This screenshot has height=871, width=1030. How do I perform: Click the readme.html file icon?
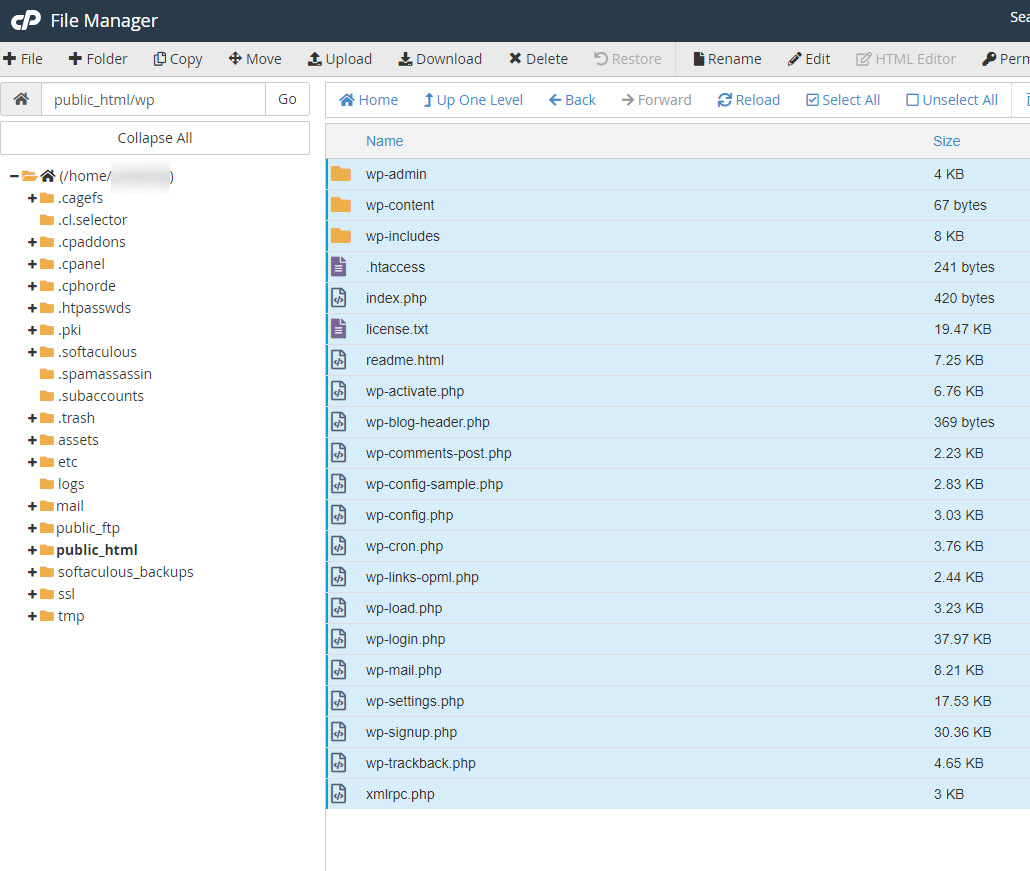pos(339,360)
